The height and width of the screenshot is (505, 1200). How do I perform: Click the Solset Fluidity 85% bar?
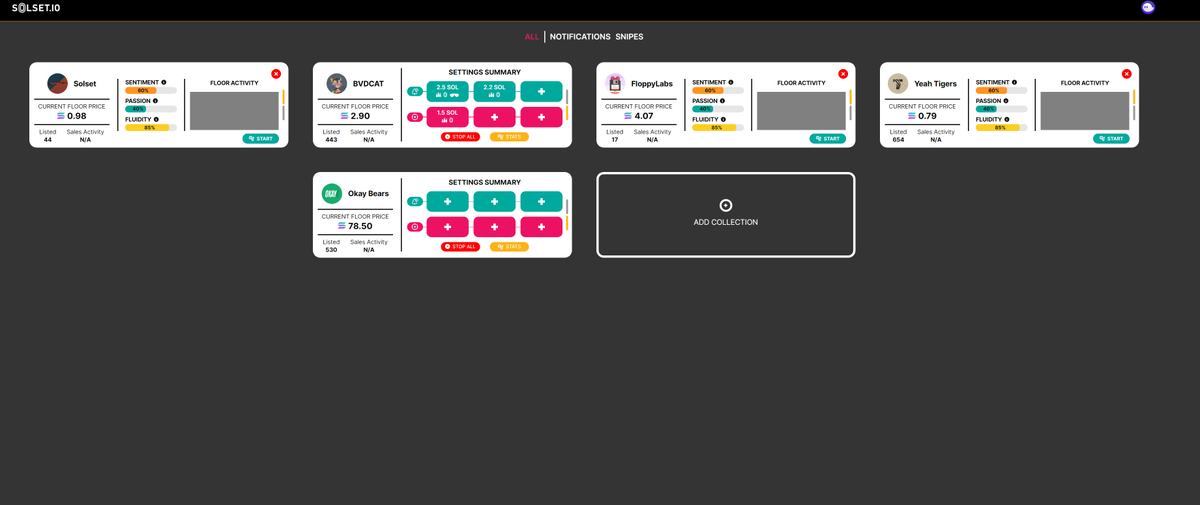tap(151, 128)
